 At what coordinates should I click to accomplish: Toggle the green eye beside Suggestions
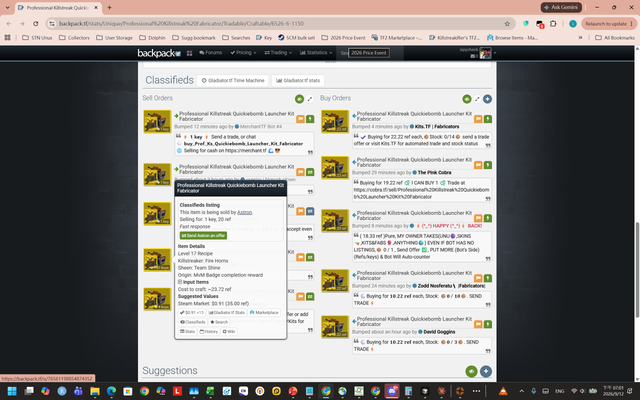pyautogui.click(x=471, y=371)
